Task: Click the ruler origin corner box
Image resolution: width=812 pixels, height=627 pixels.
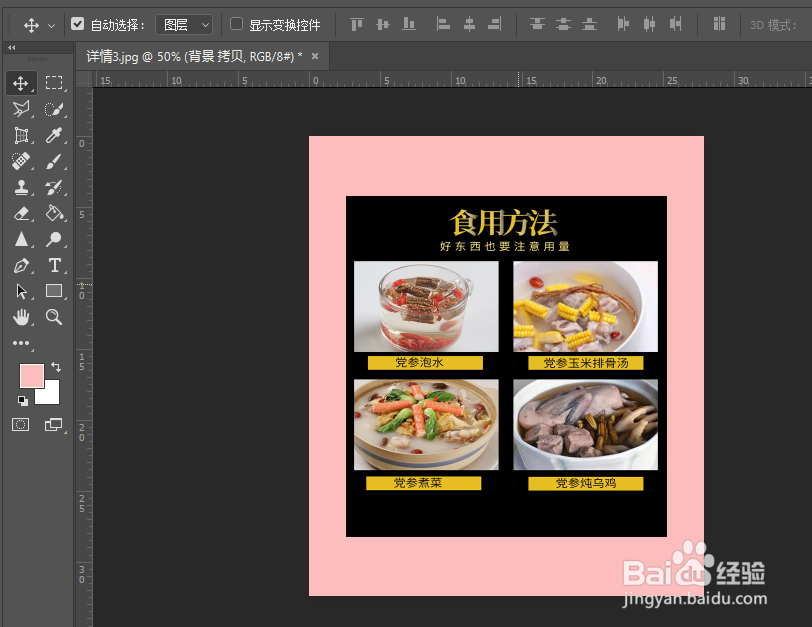Action: click(x=84, y=79)
